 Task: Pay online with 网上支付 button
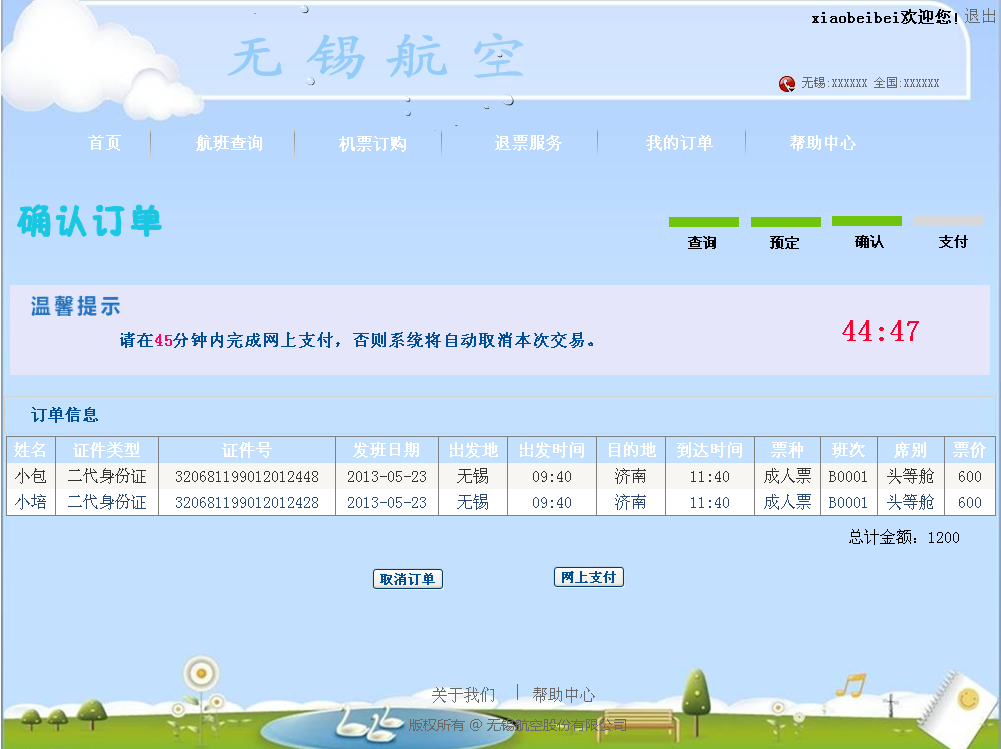[589, 577]
